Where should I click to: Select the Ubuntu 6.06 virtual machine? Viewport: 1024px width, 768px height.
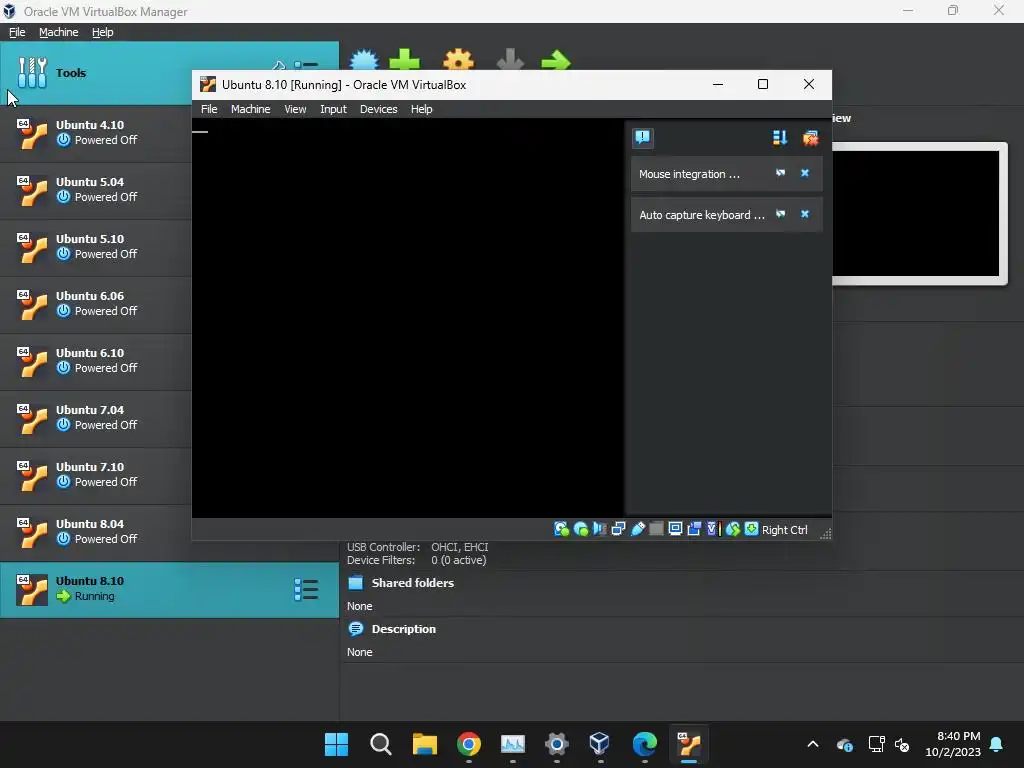[x=96, y=303]
